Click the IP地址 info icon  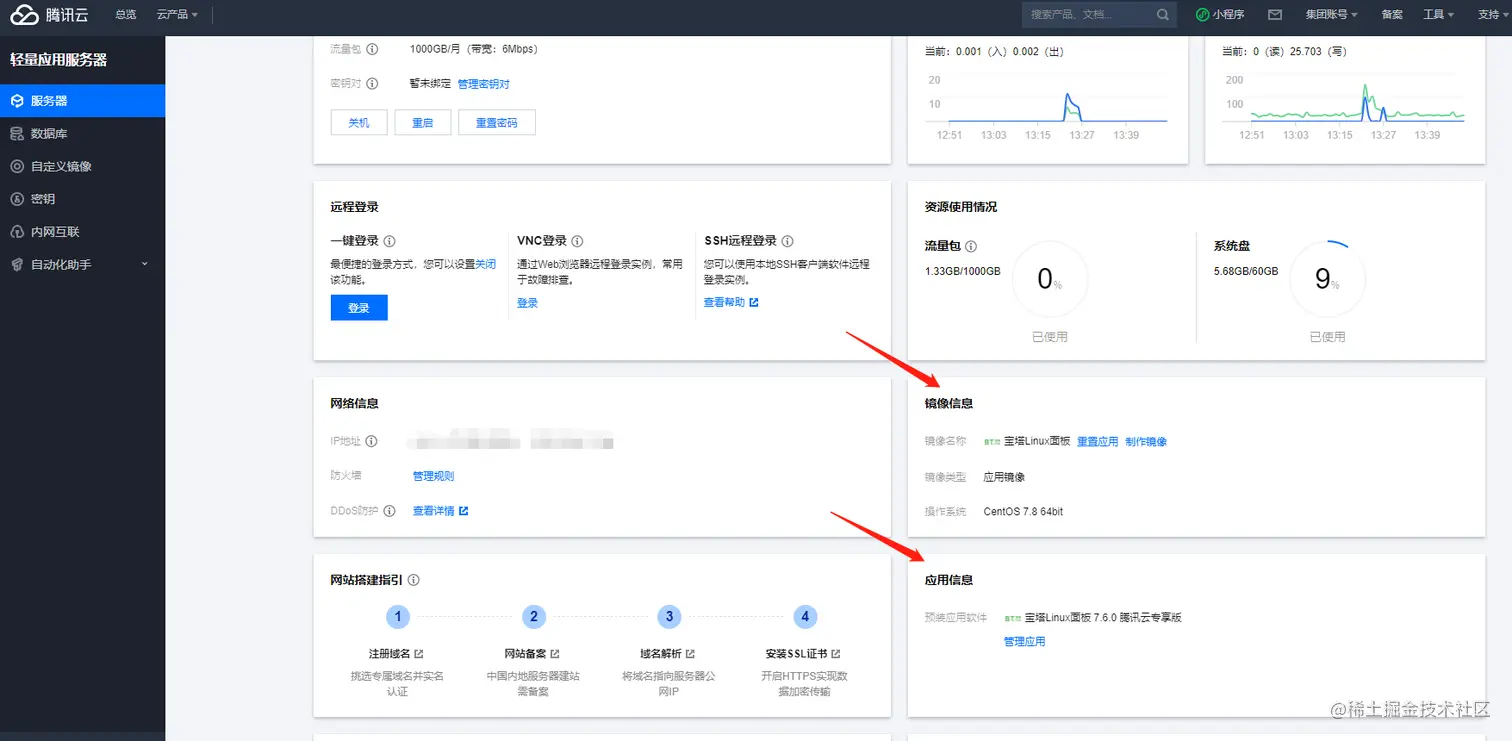372,441
